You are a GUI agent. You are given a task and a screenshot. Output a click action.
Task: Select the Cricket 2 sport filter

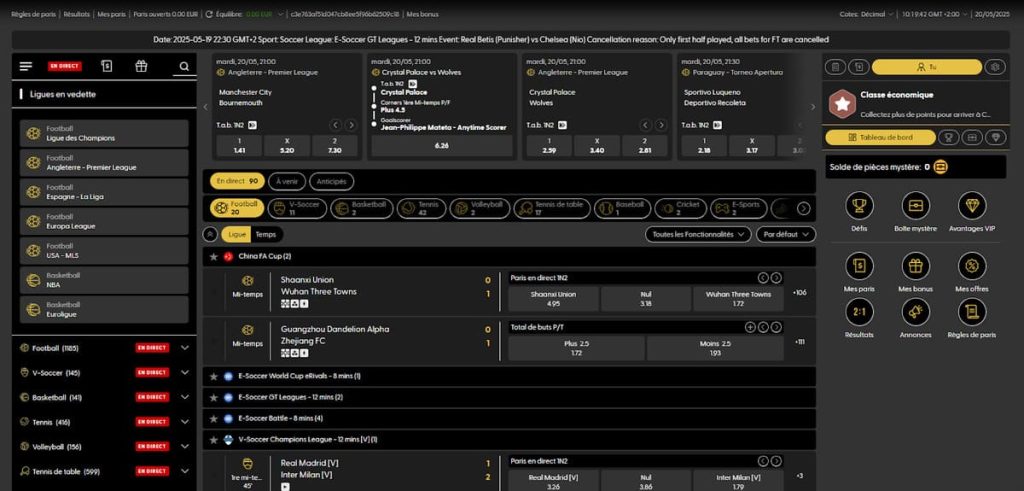coord(680,208)
